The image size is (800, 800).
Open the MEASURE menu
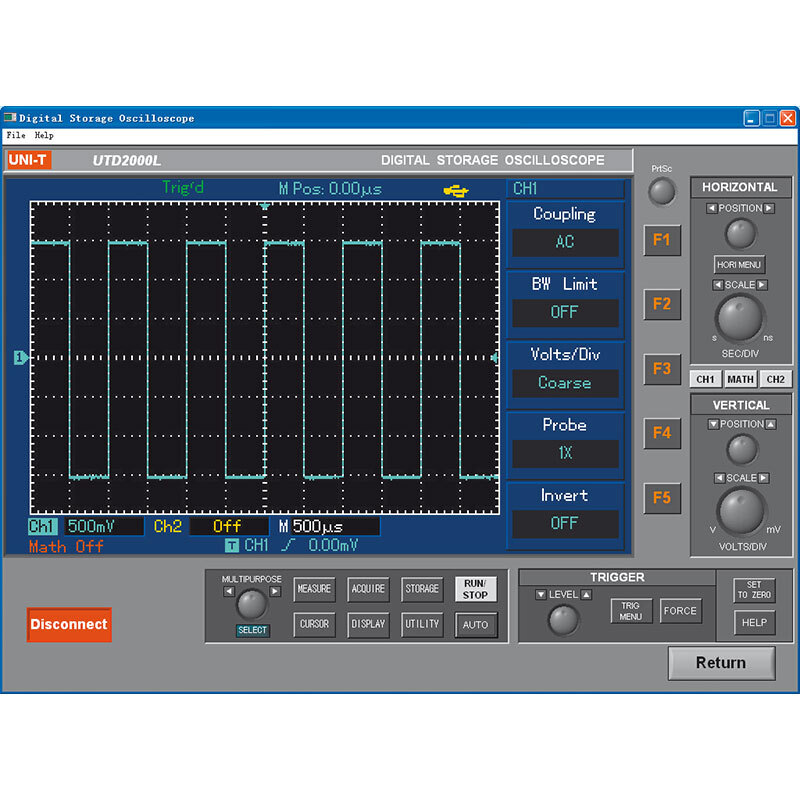tap(314, 589)
